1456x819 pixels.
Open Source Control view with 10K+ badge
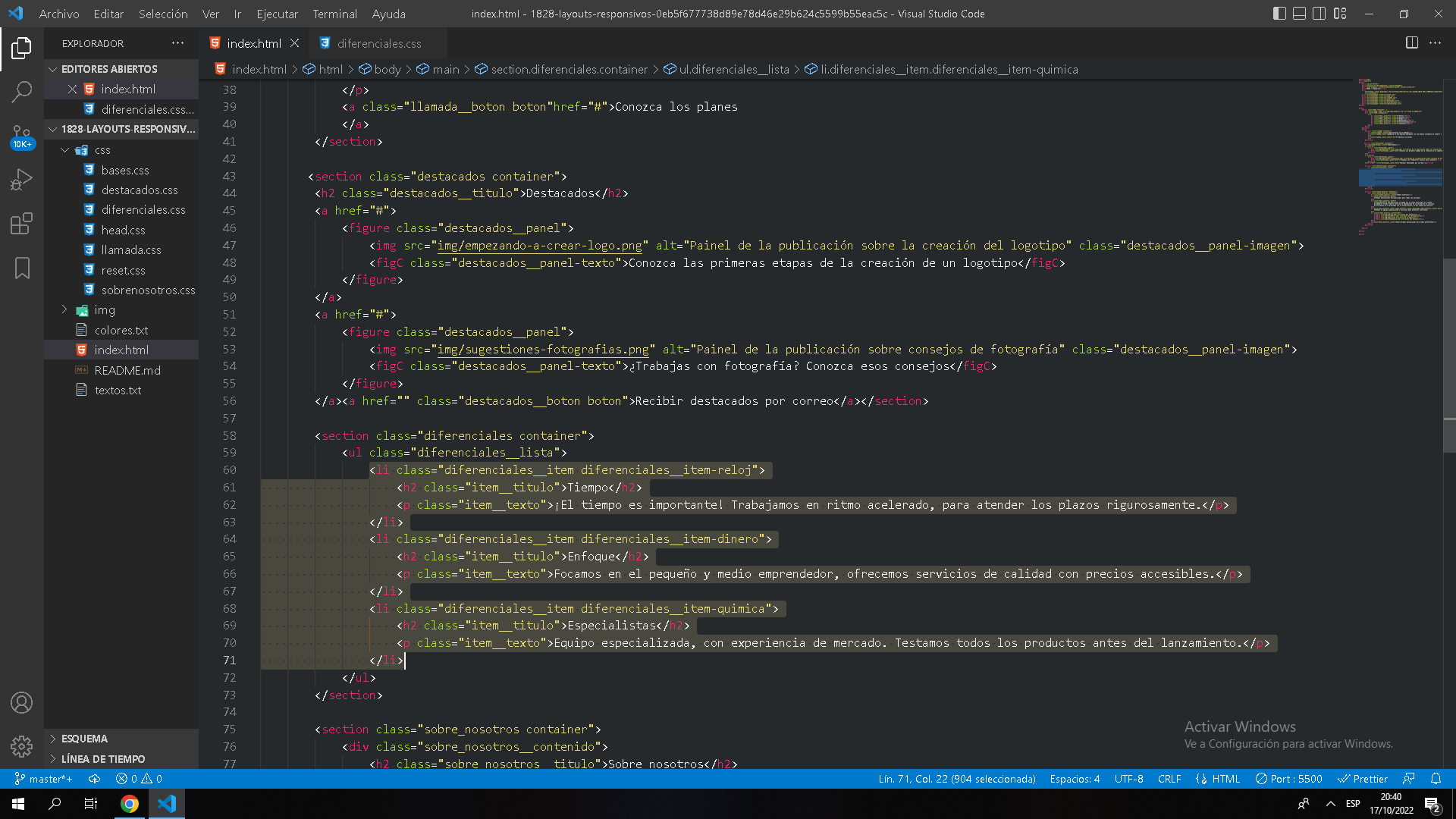pyautogui.click(x=21, y=136)
